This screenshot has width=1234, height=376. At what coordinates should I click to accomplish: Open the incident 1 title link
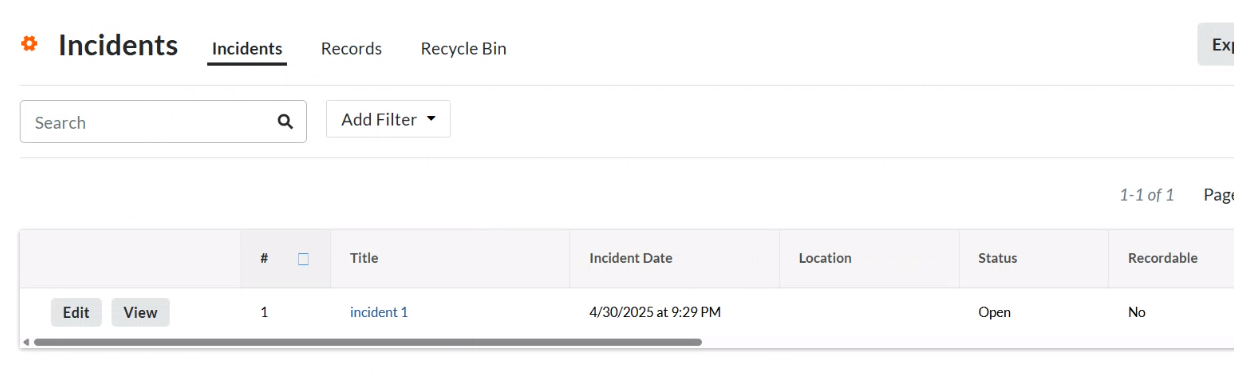(379, 312)
